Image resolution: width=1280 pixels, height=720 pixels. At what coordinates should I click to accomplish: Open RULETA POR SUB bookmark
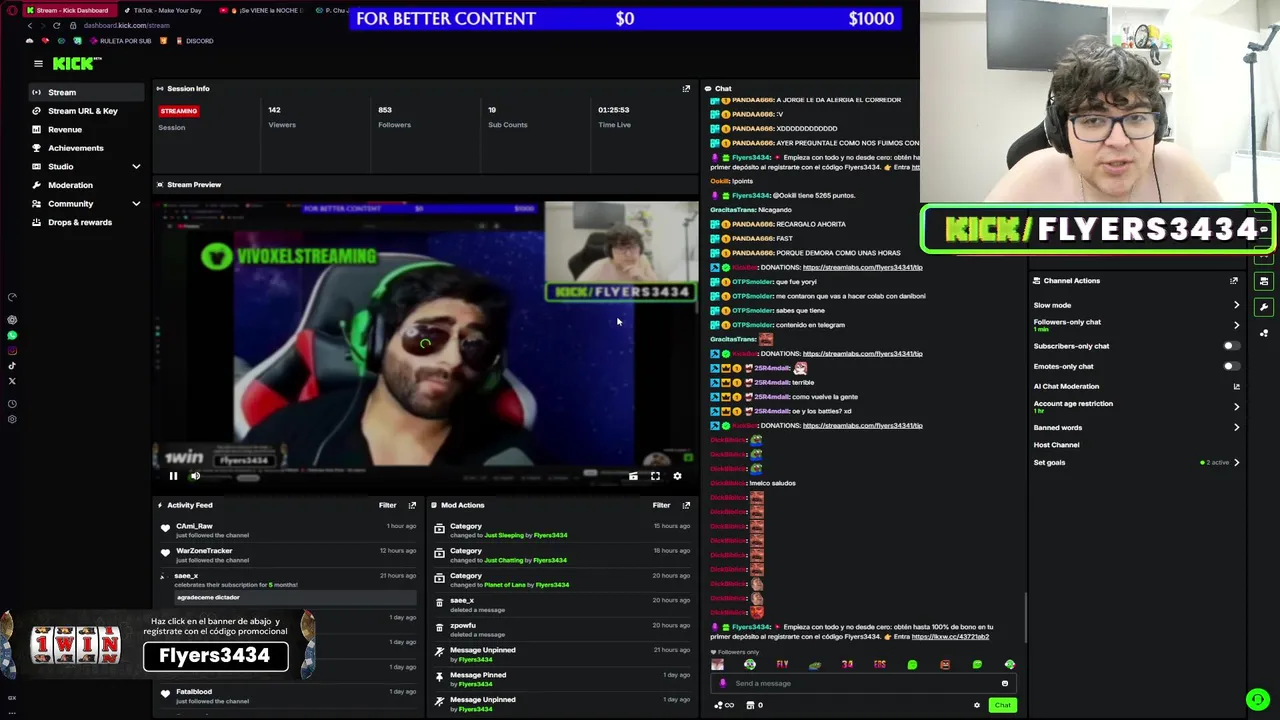120,41
